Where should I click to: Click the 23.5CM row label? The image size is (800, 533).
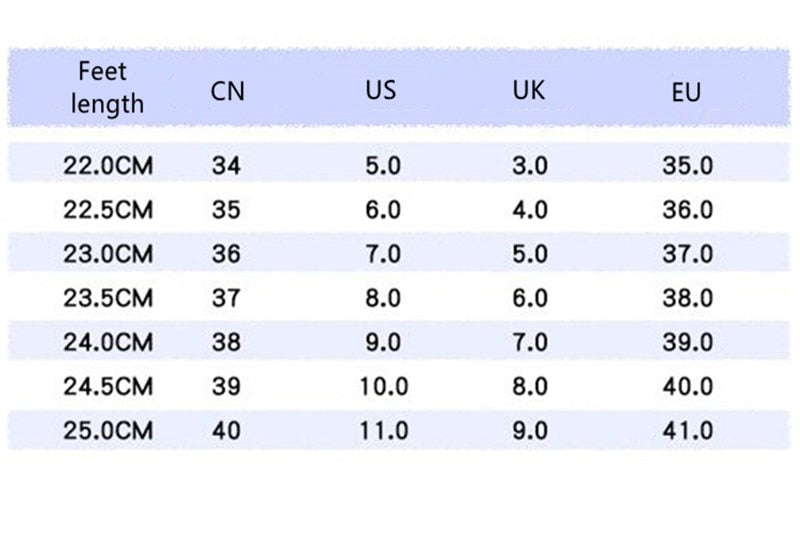108,298
